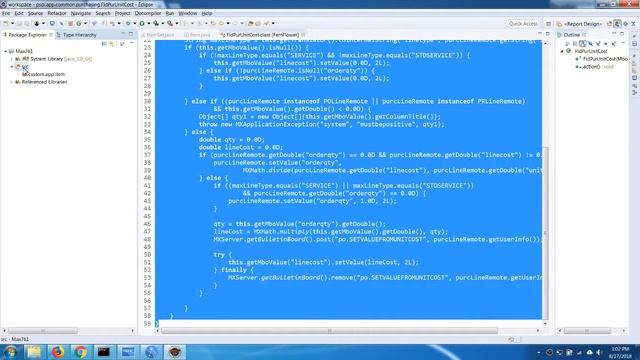
Task: Click the Debug bug toolbar icon
Action: pyautogui.click(x=128, y=24)
